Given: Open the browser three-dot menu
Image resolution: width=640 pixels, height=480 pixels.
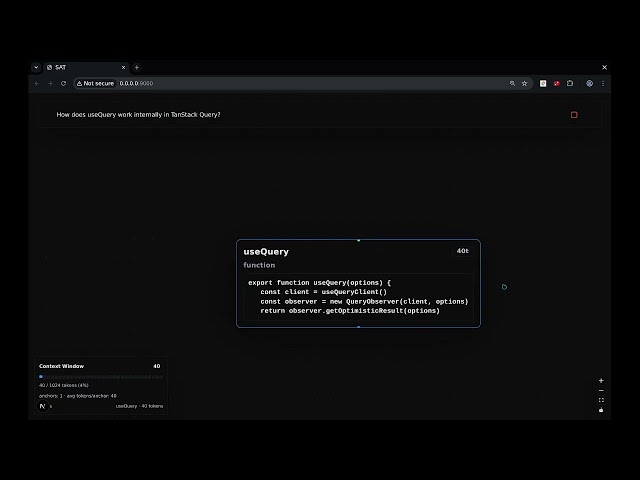Looking at the screenshot, I should point(603,83).
